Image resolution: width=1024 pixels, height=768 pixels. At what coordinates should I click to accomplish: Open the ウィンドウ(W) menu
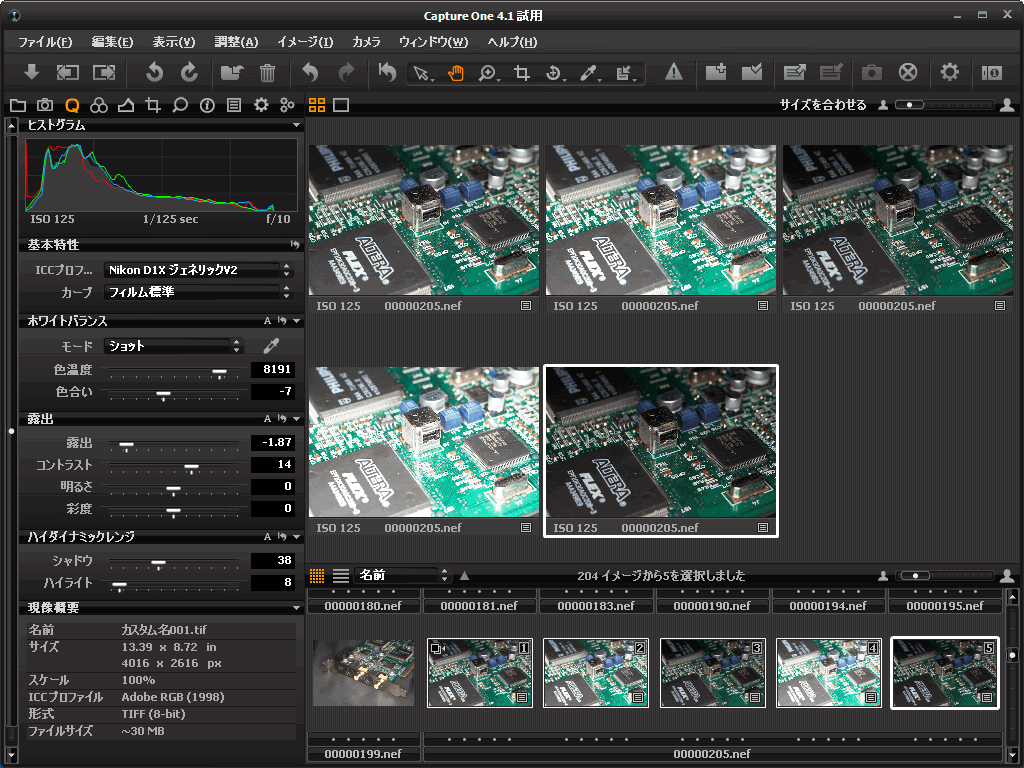tap(434, 42)
